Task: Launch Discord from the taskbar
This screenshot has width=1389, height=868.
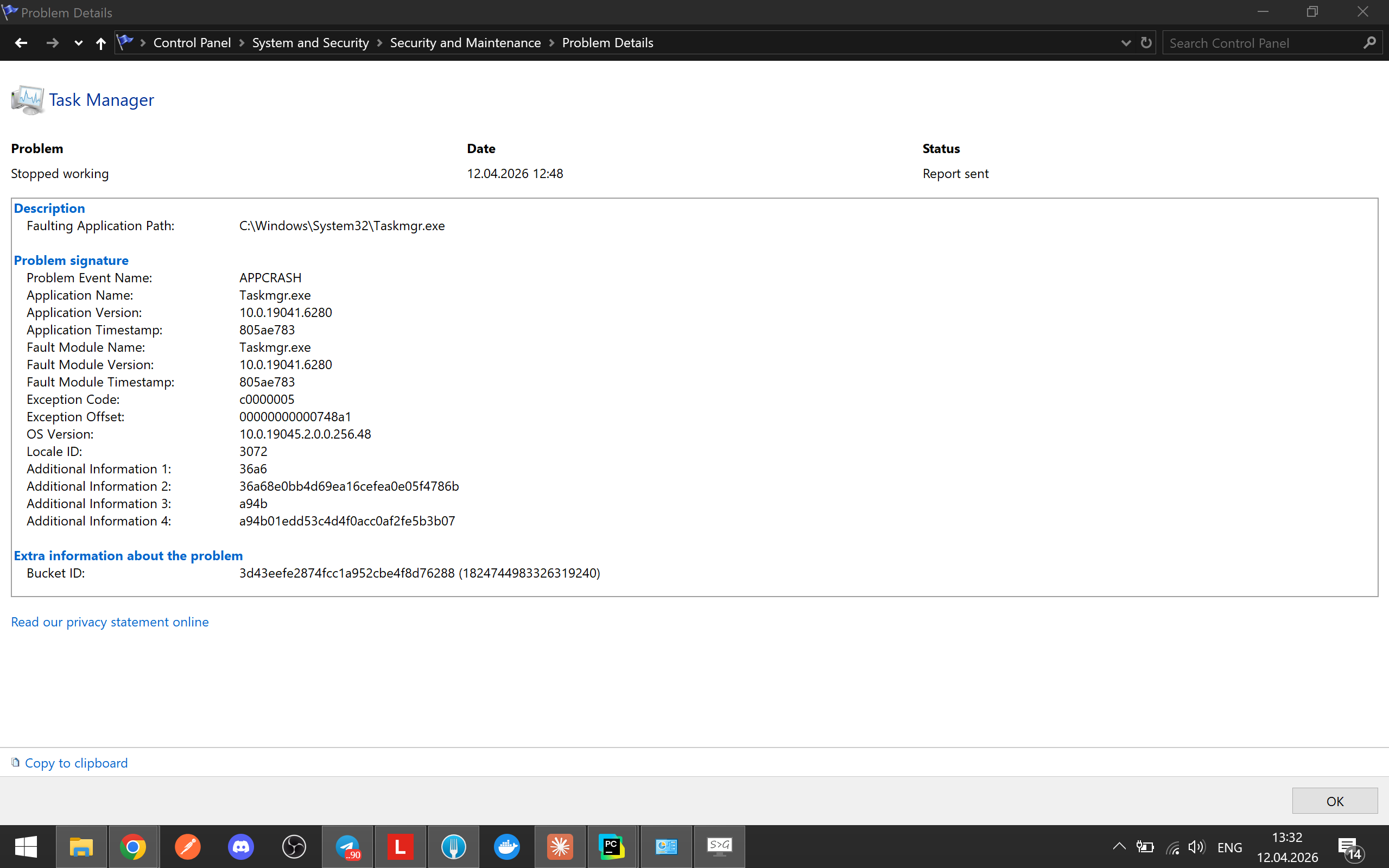Action: (x=240, y=846)
